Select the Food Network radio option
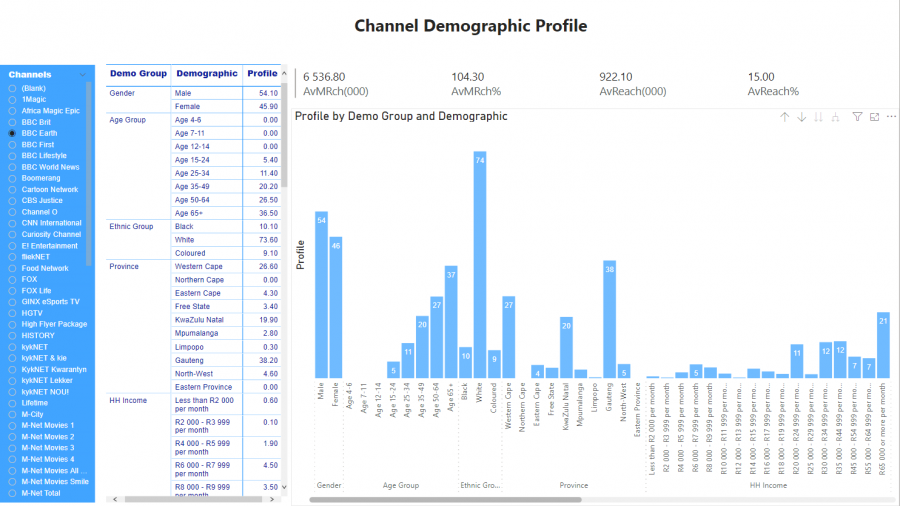 coord(12,268)
